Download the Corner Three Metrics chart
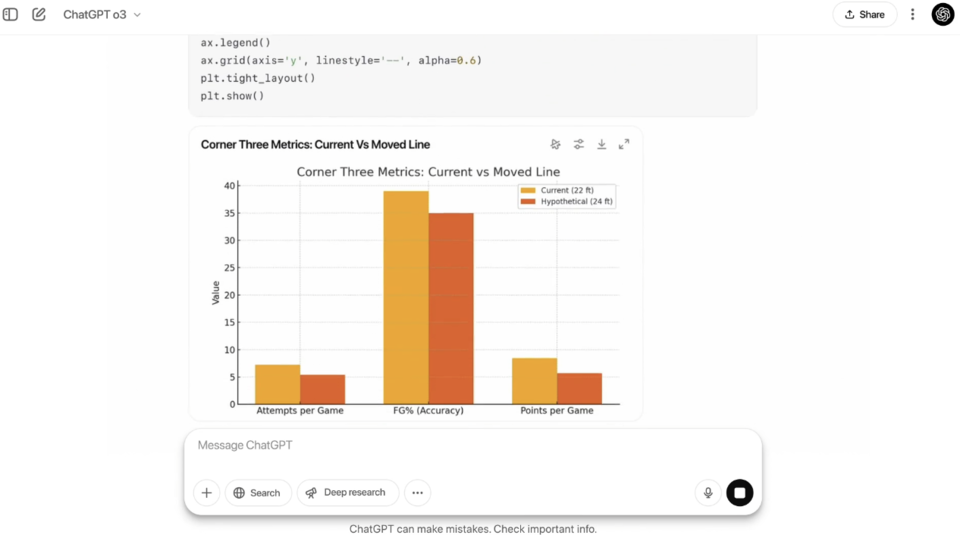Image resolution: width=960 pixels, height=535 pixels. [x=601, y=145]
